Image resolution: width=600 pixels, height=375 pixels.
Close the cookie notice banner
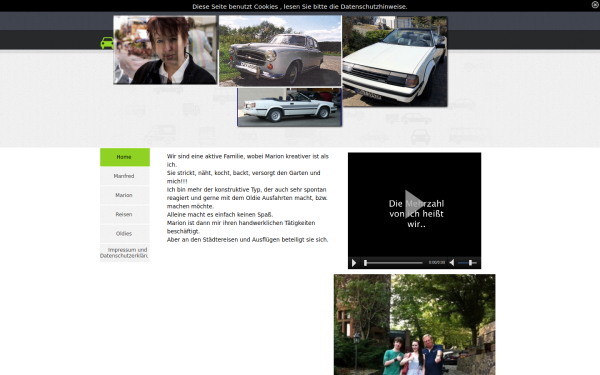click(595, 5)
